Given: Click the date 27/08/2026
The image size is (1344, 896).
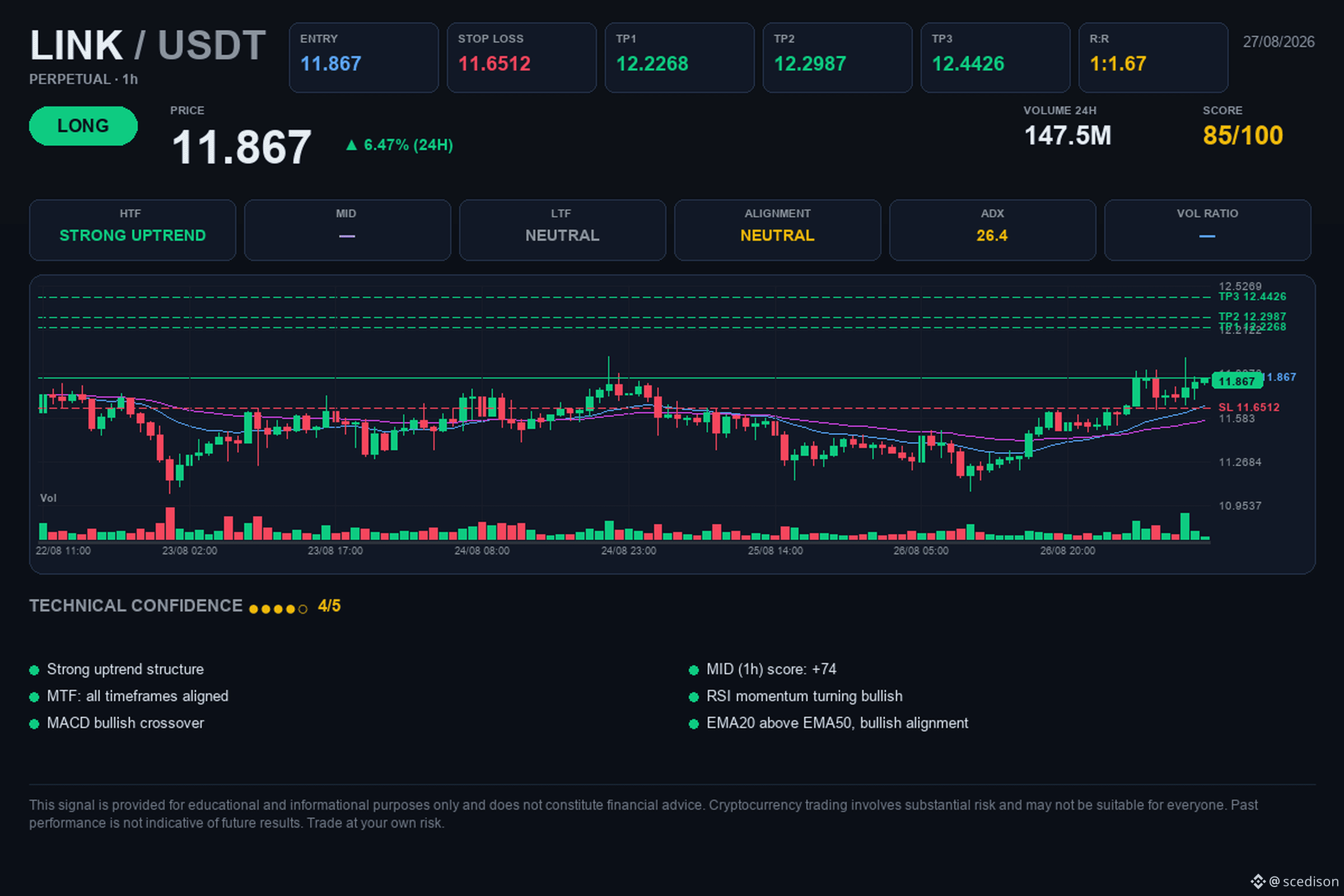Looking at the screenshot, I should [x=1278, y=41].
